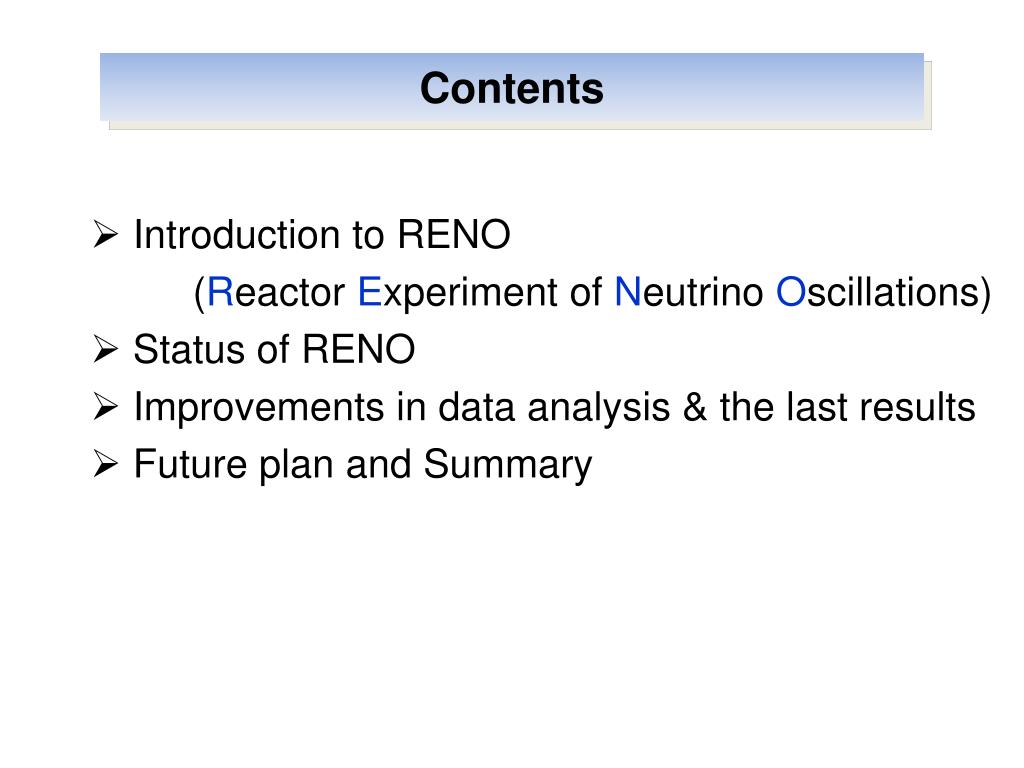Click the blue letter R in Reactor
Viewport: 1024px width, 768px height.
[220, 291]
